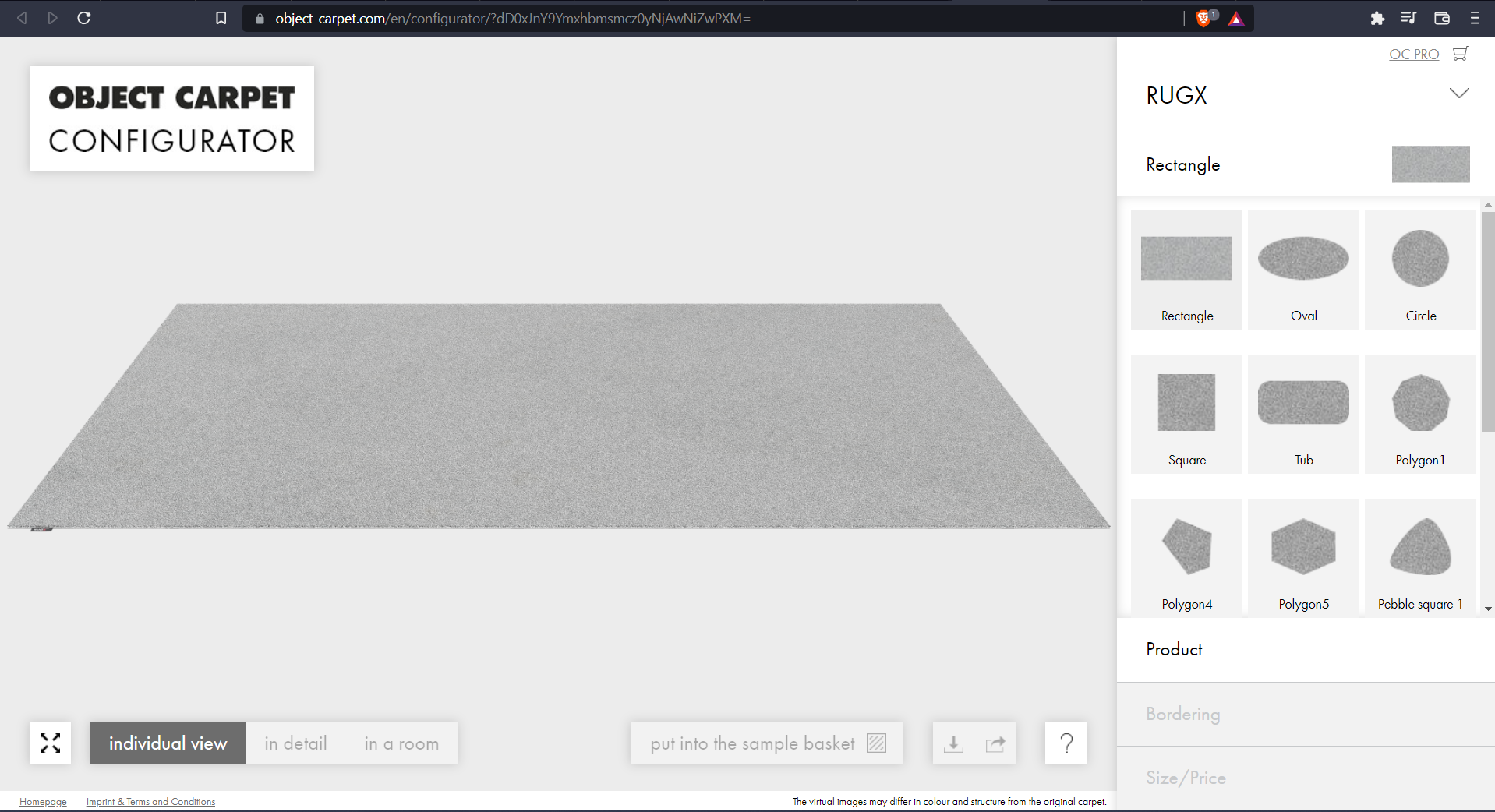This screenshot has height=812, width=1495.
Task: Select the 'in detail' view
Action: pyautogui.click(x=295, y=743)
